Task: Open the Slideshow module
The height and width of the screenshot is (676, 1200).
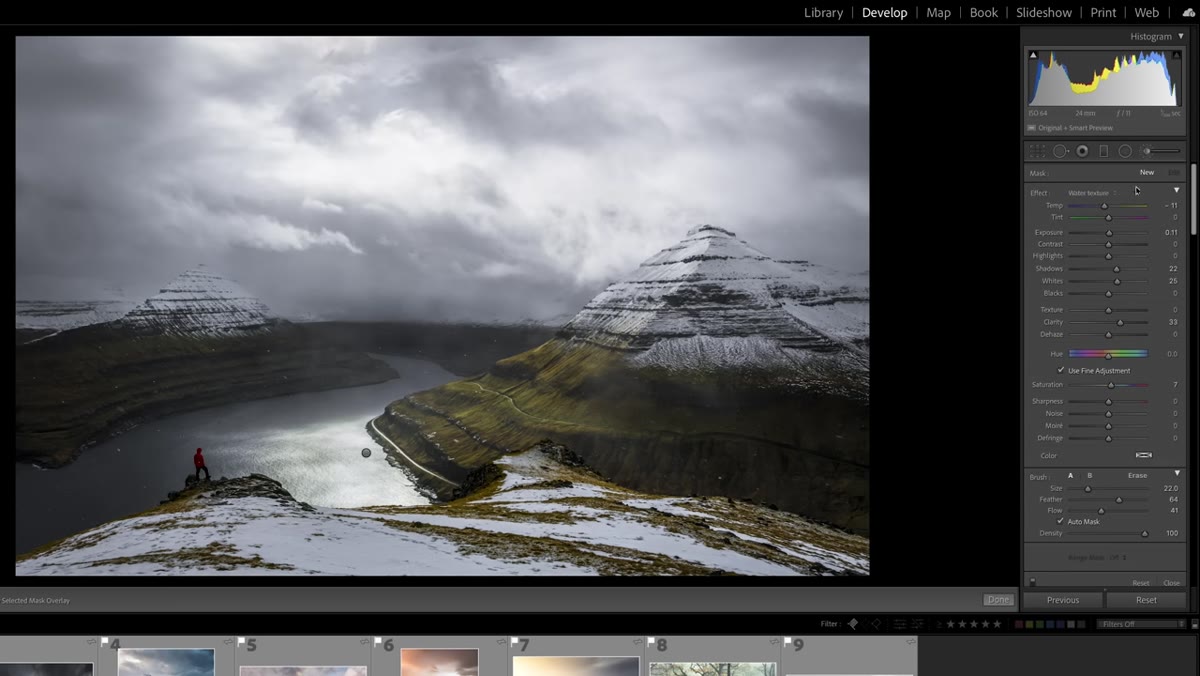Action: pyautogui.click(x=1044, y=12)
